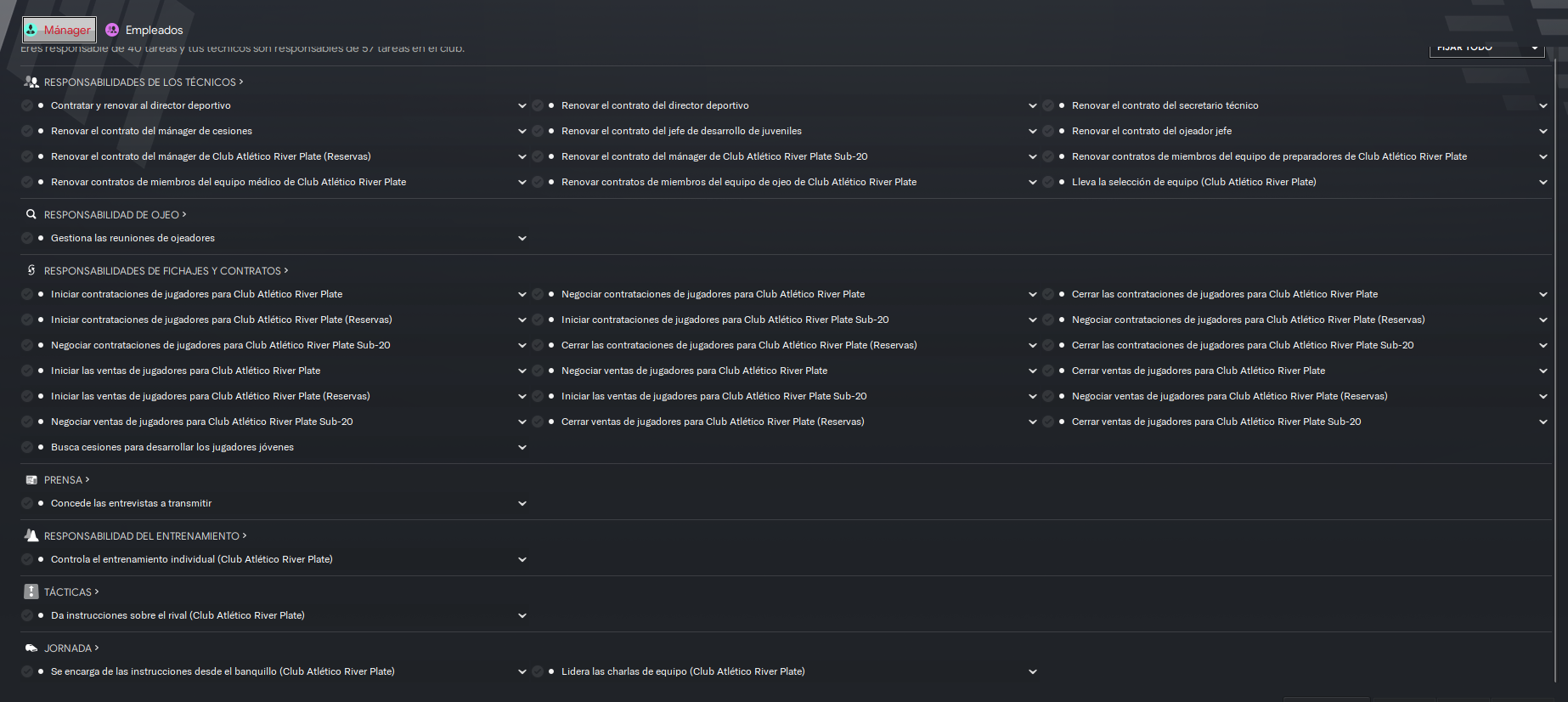The height and width of the screenshot is (702, 1568).
Task: Select Negociar ventas de jugadores (Reservas)
Action: click(1230, 396)
